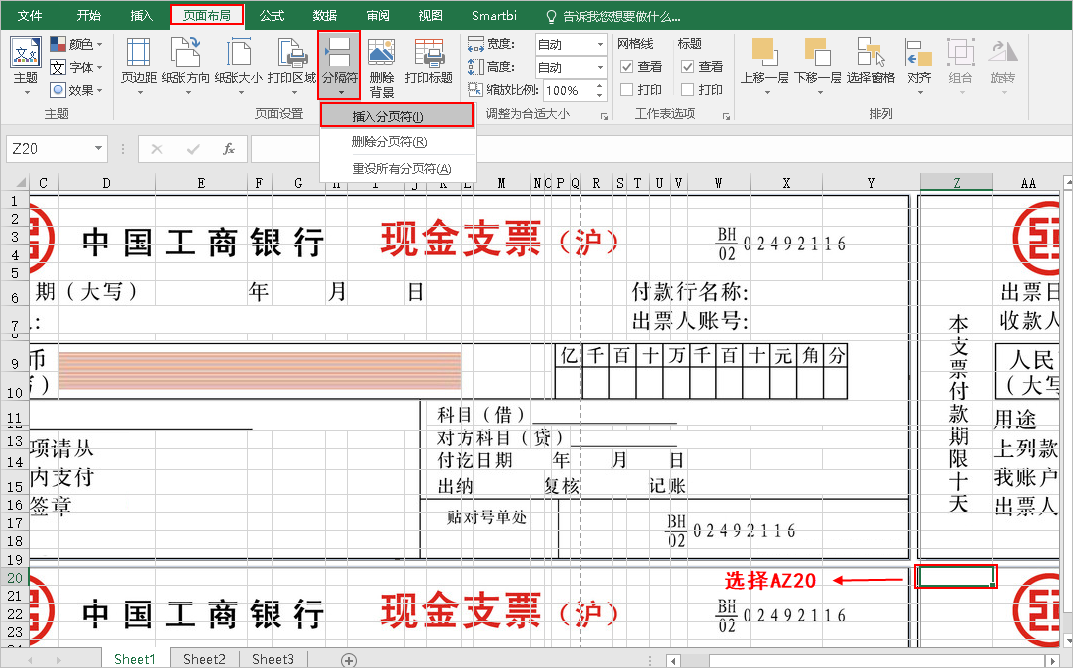Expand the Name Box dropdown arrow
This screenshot has height=668, width=1073.
coord(99,149)
